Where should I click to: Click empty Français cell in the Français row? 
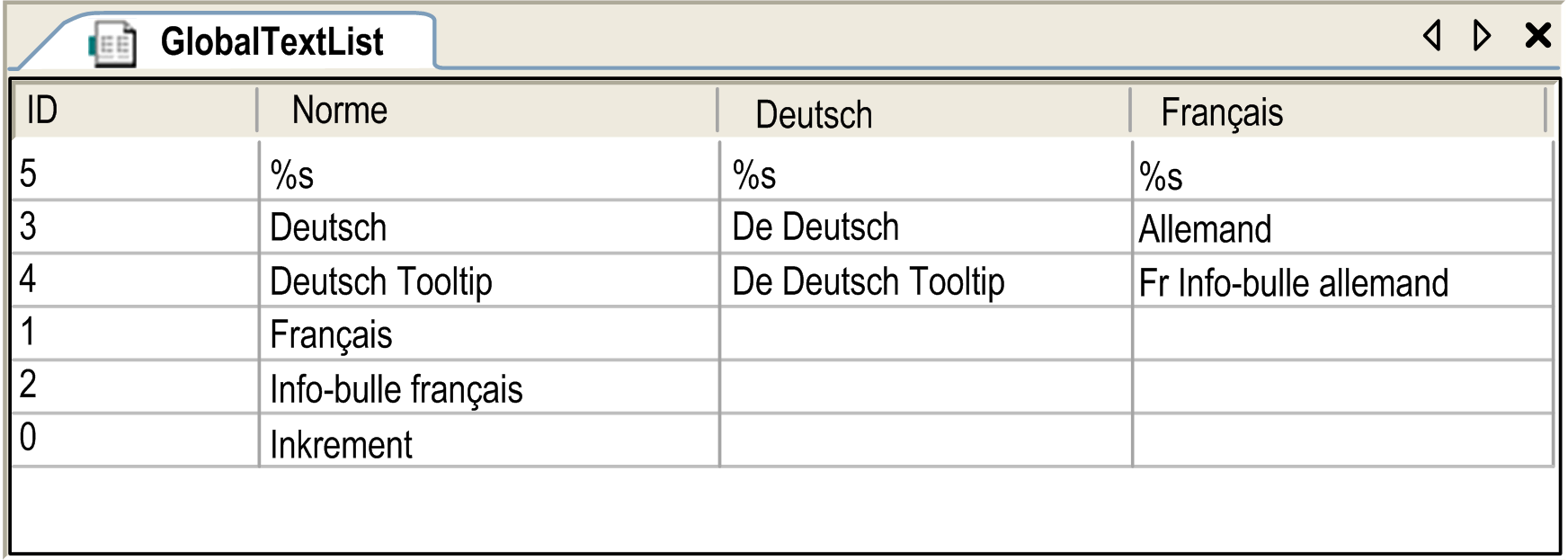pyautogui.click(x=1342, y=333)
